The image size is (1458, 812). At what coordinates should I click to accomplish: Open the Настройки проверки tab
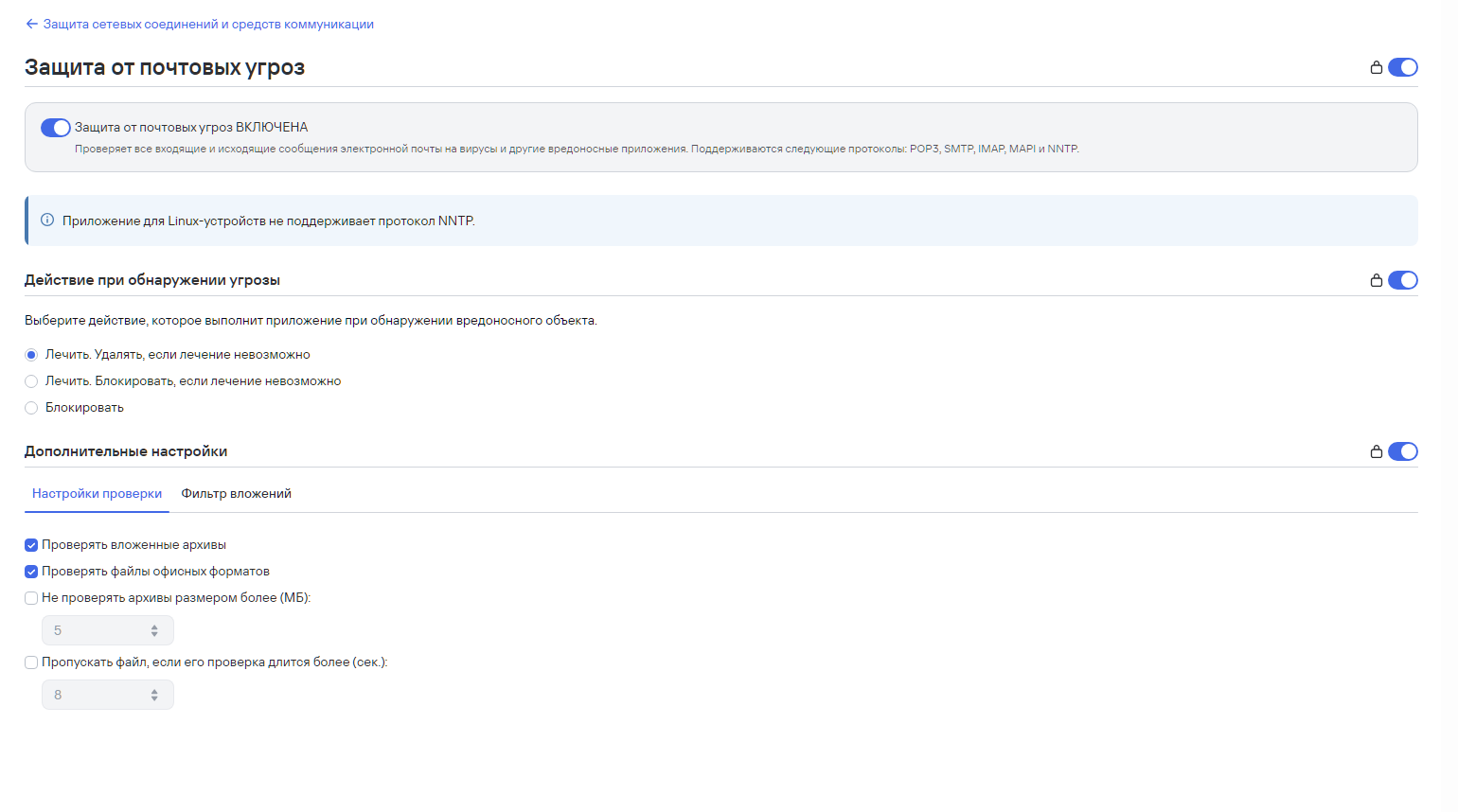tap(97, 494)
